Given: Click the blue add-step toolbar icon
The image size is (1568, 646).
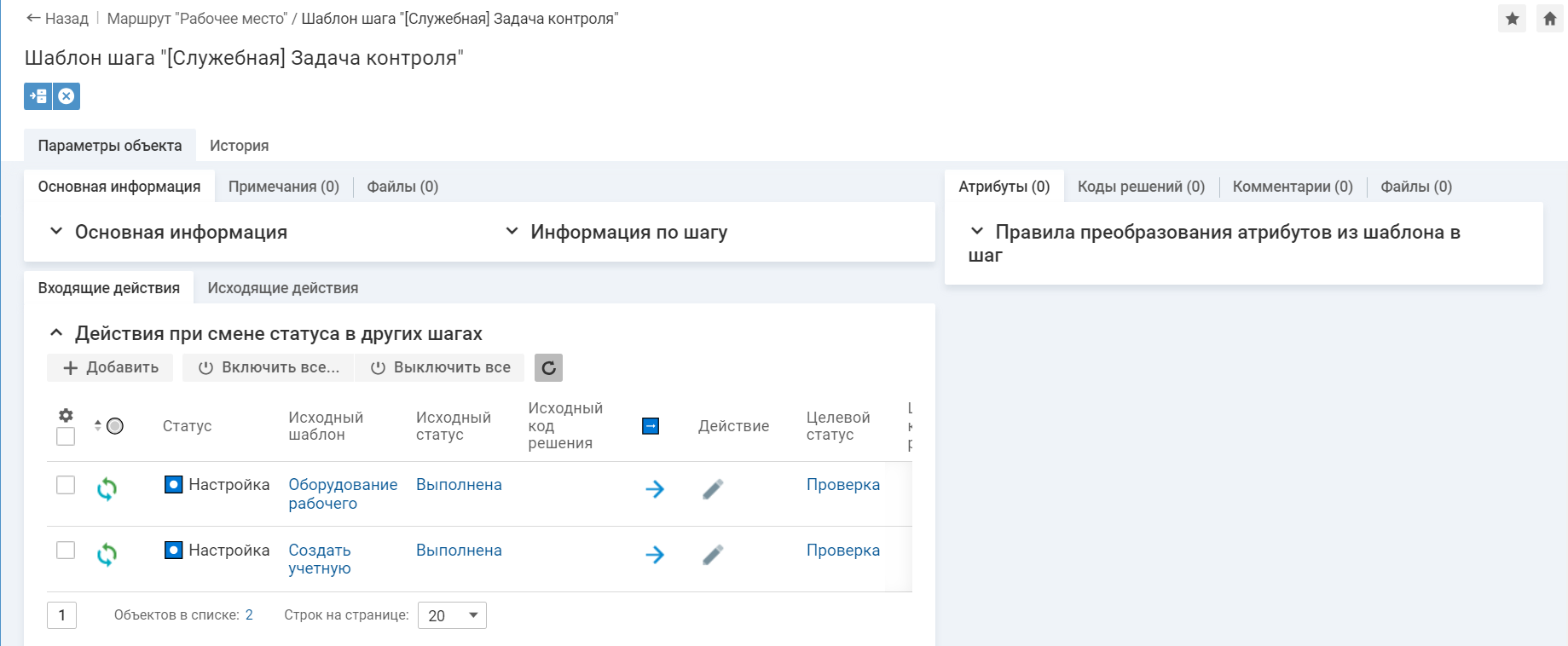Looking at the screenshot, I should click(x=38, y=96).
